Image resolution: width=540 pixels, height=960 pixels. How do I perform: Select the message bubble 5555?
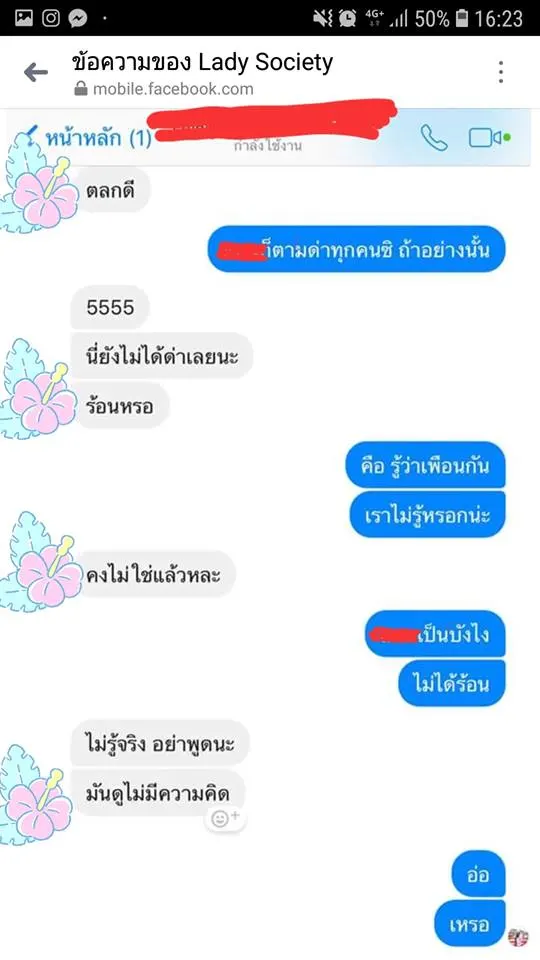click(x=110, y=307)
